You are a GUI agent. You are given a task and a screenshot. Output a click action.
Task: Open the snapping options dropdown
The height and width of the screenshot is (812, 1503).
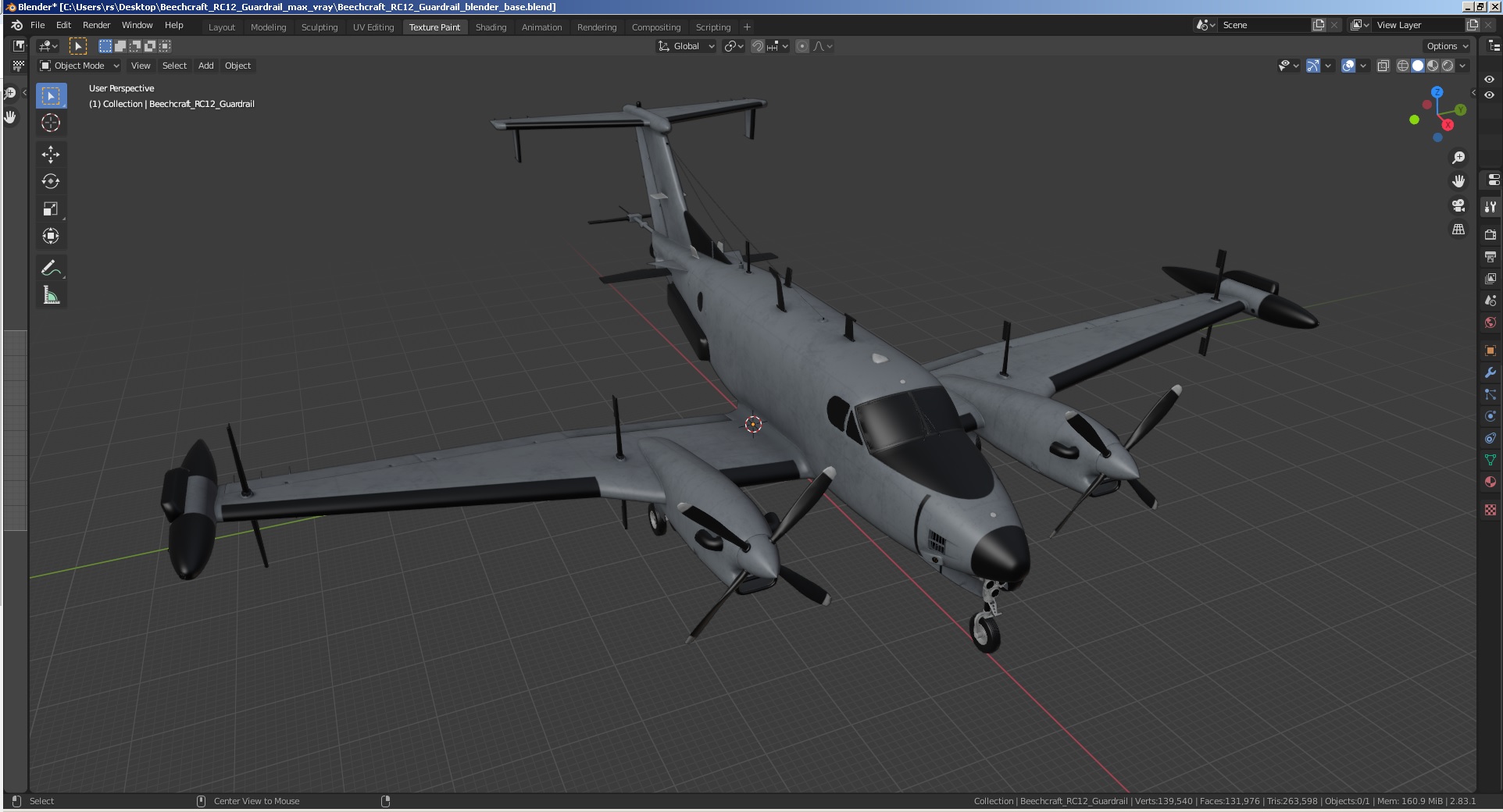(778, 46)
